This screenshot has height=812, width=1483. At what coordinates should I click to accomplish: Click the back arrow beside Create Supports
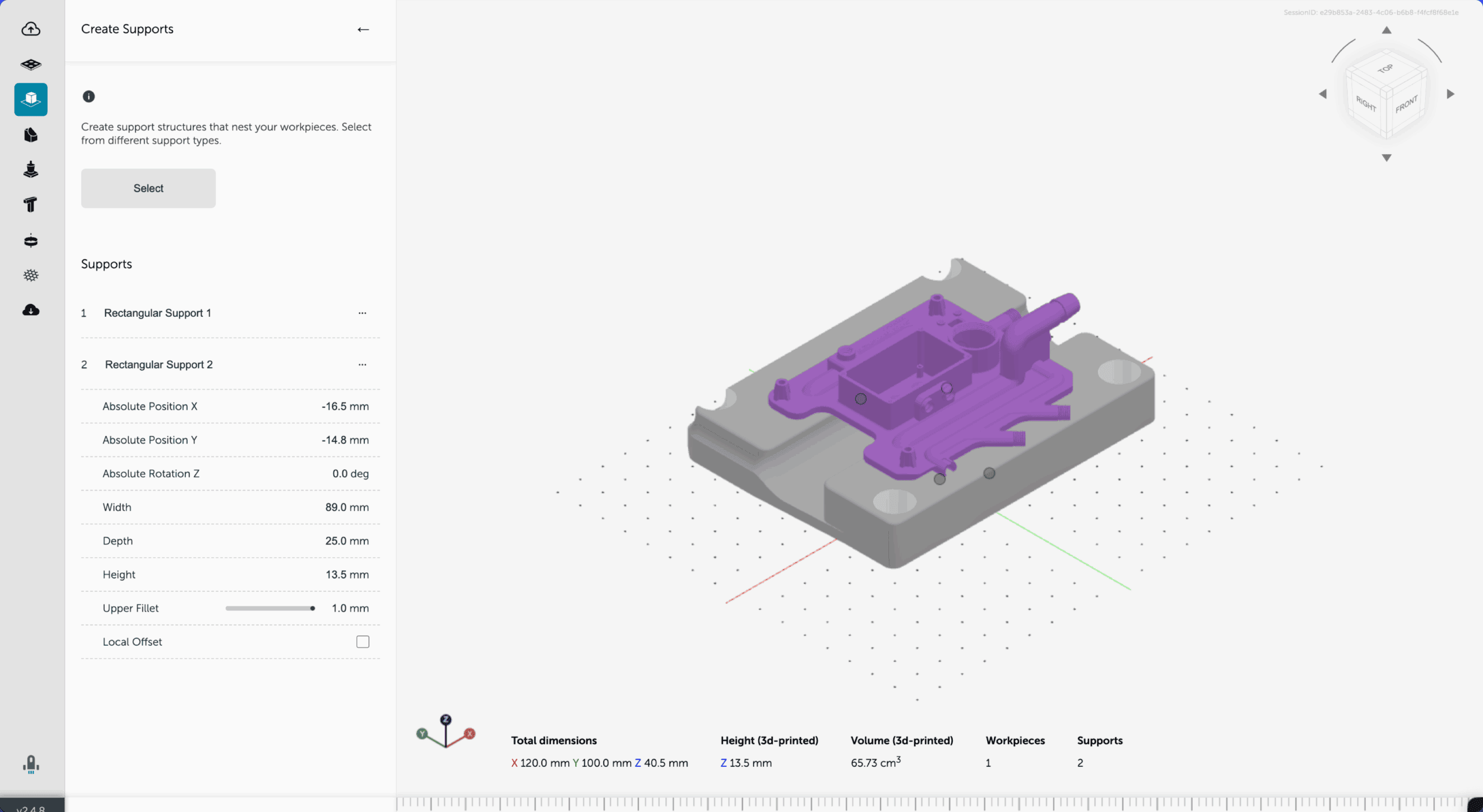coord(363,30)
